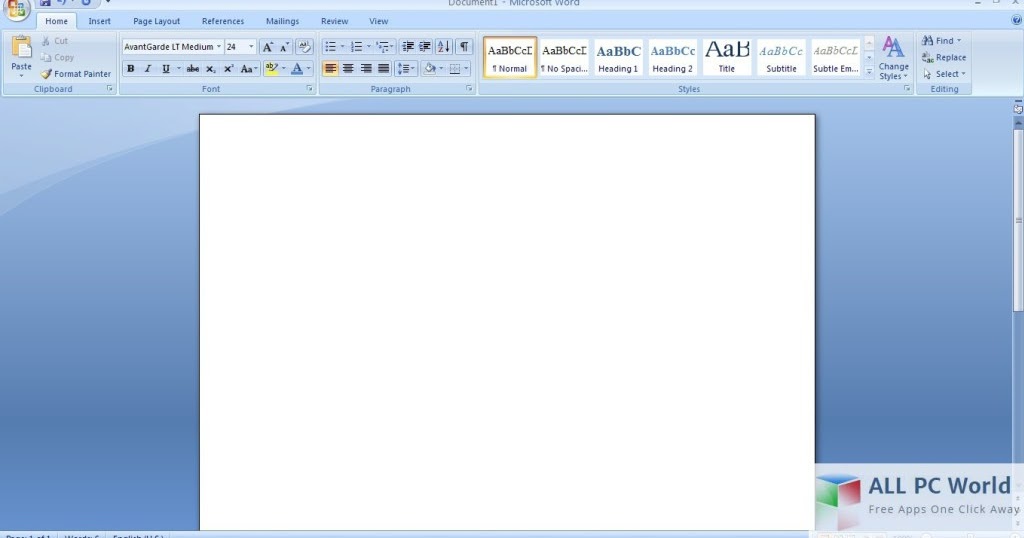This screenshot has height=538, width=1024.
Task: Toggle Bold formatting
Action: coord(131,69)
